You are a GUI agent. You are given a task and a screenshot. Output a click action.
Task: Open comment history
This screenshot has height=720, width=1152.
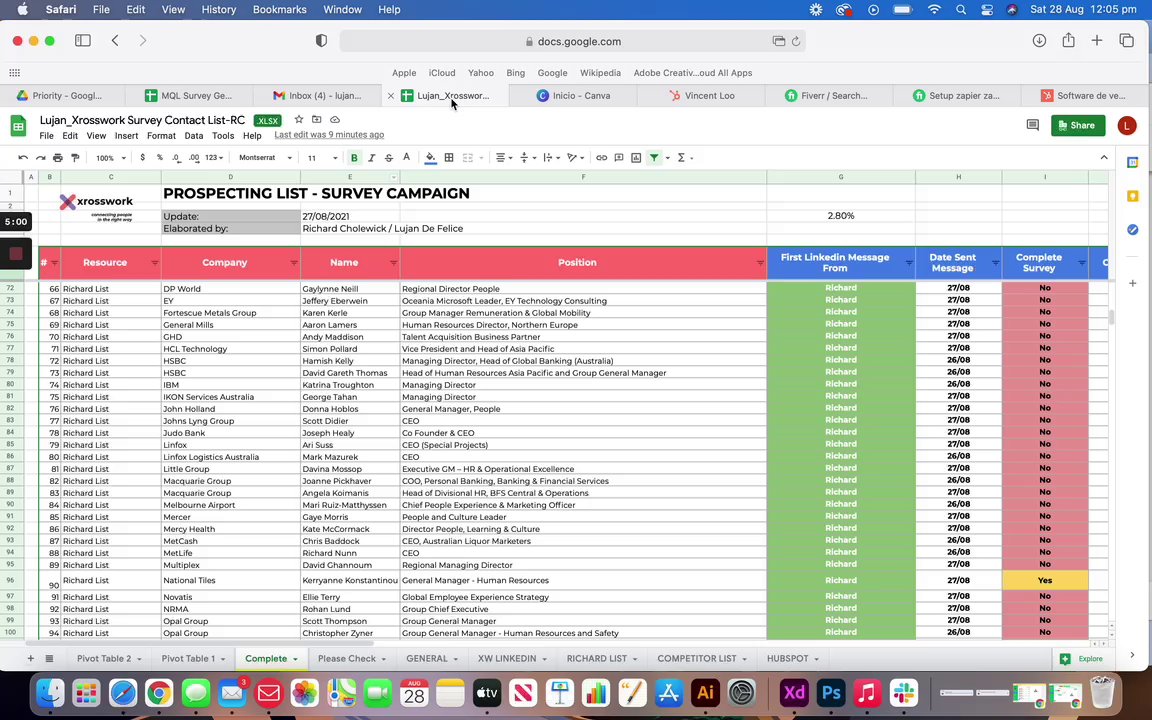click(1032, 126)
